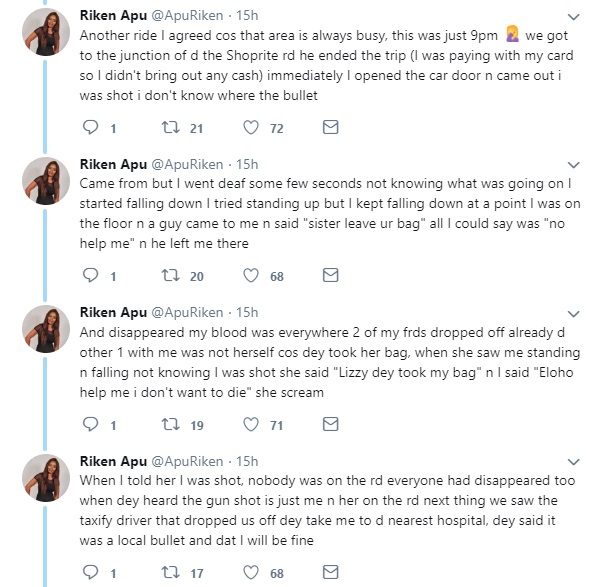Screen dimensions: 610x587
Task: Open more options on the third tweet
Action: click(578, 312)
